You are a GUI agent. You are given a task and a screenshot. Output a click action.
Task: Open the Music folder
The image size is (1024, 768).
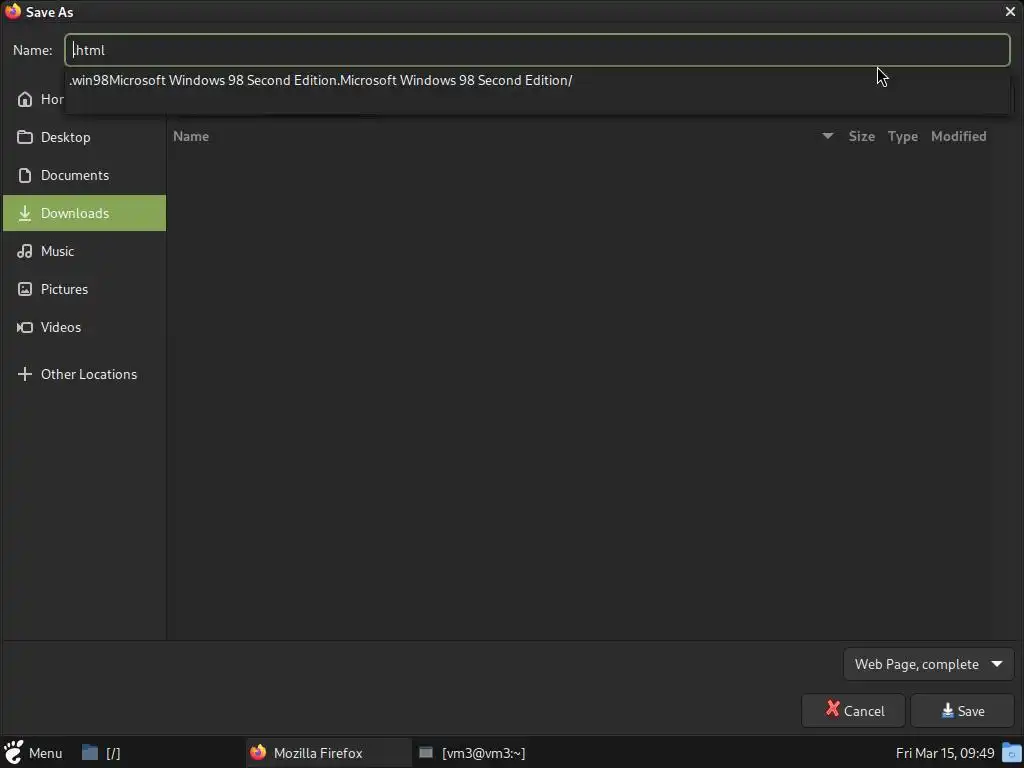click(x=84, y=251)
